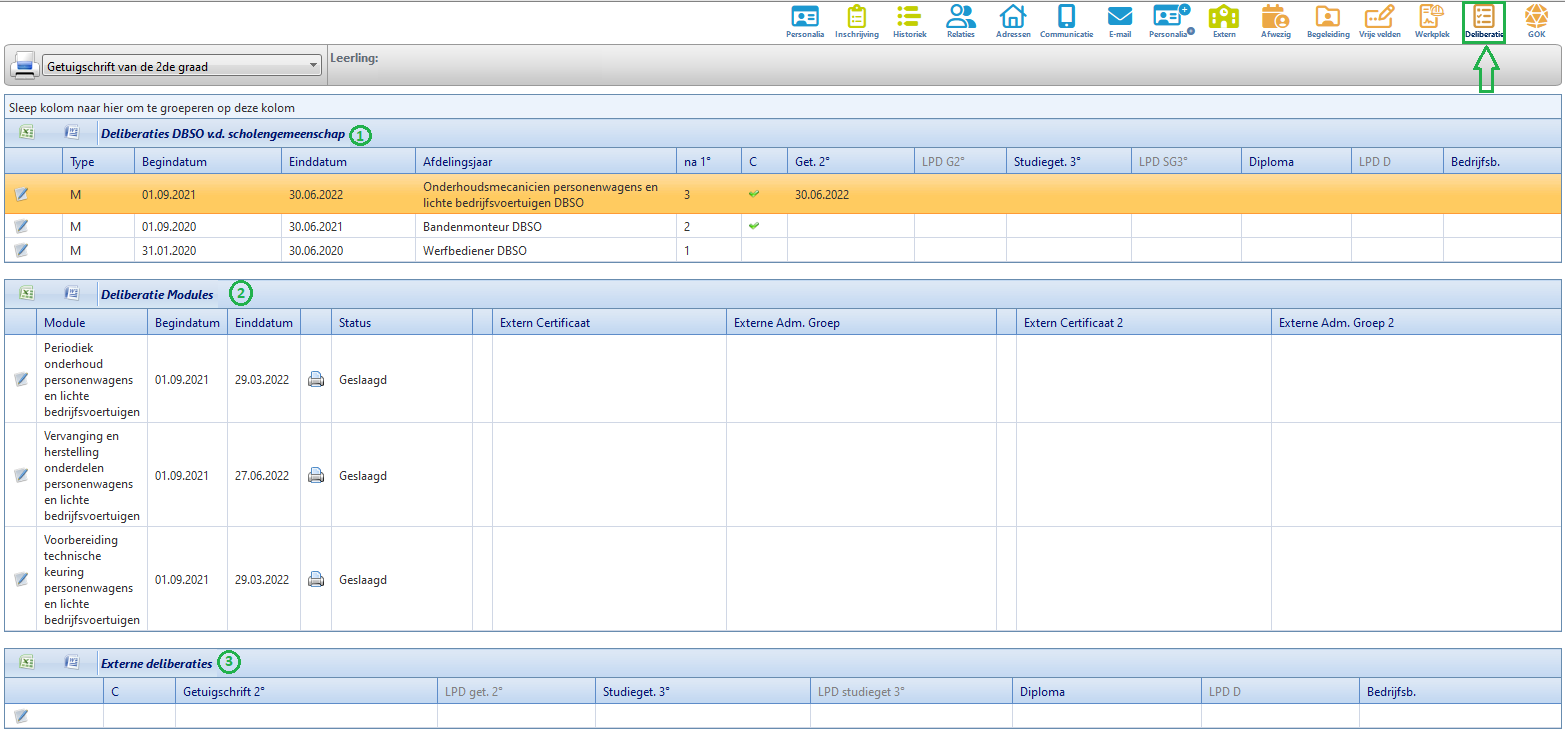
Task: Open the Inschrijving icon
Action: coord(856,17)
